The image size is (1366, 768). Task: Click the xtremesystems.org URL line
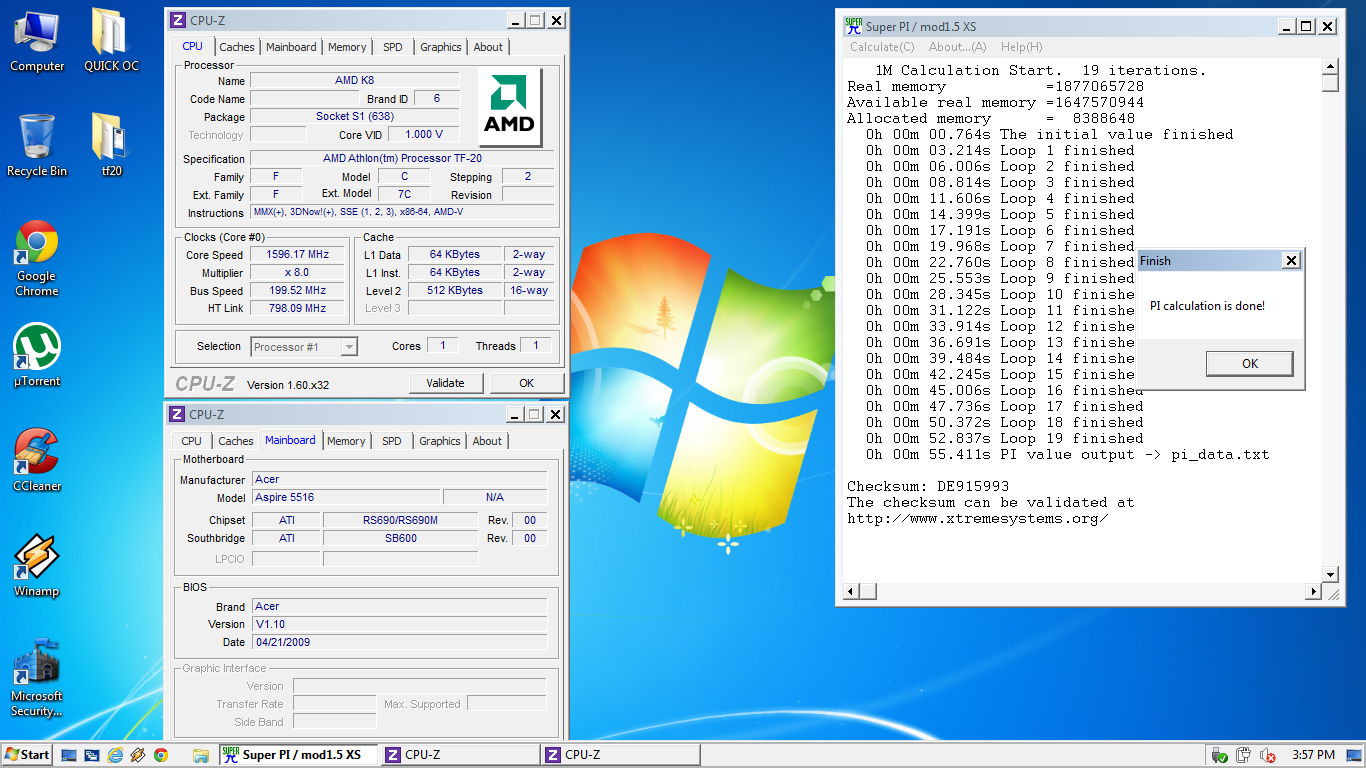(977, 518)
